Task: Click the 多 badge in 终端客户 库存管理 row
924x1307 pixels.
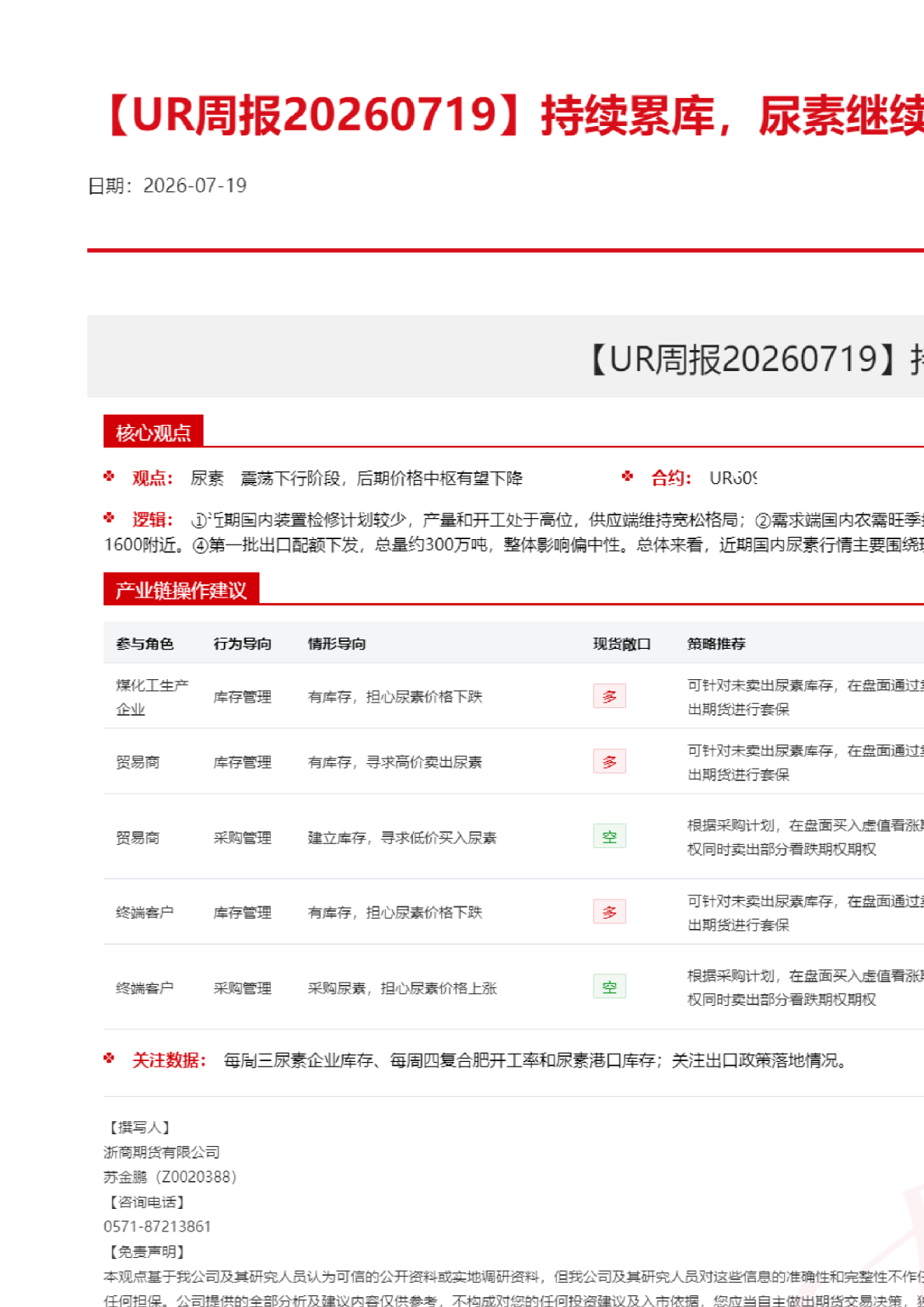Action: [610, 912]
